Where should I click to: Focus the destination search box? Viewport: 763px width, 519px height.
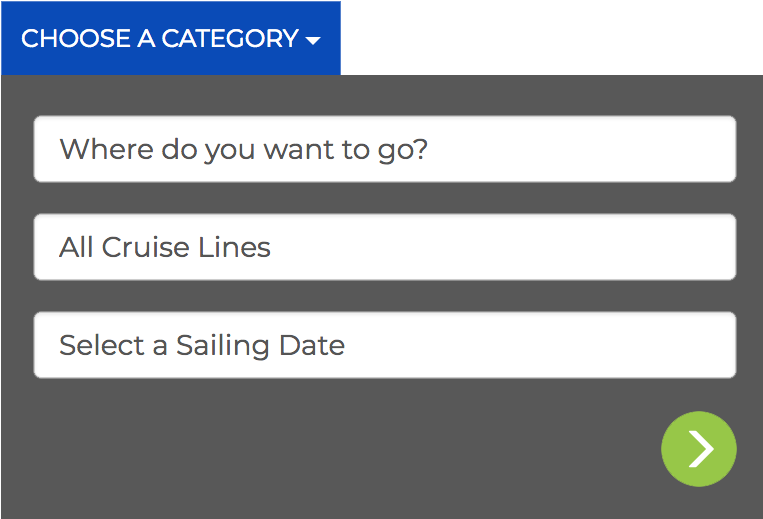click(385, 149)
